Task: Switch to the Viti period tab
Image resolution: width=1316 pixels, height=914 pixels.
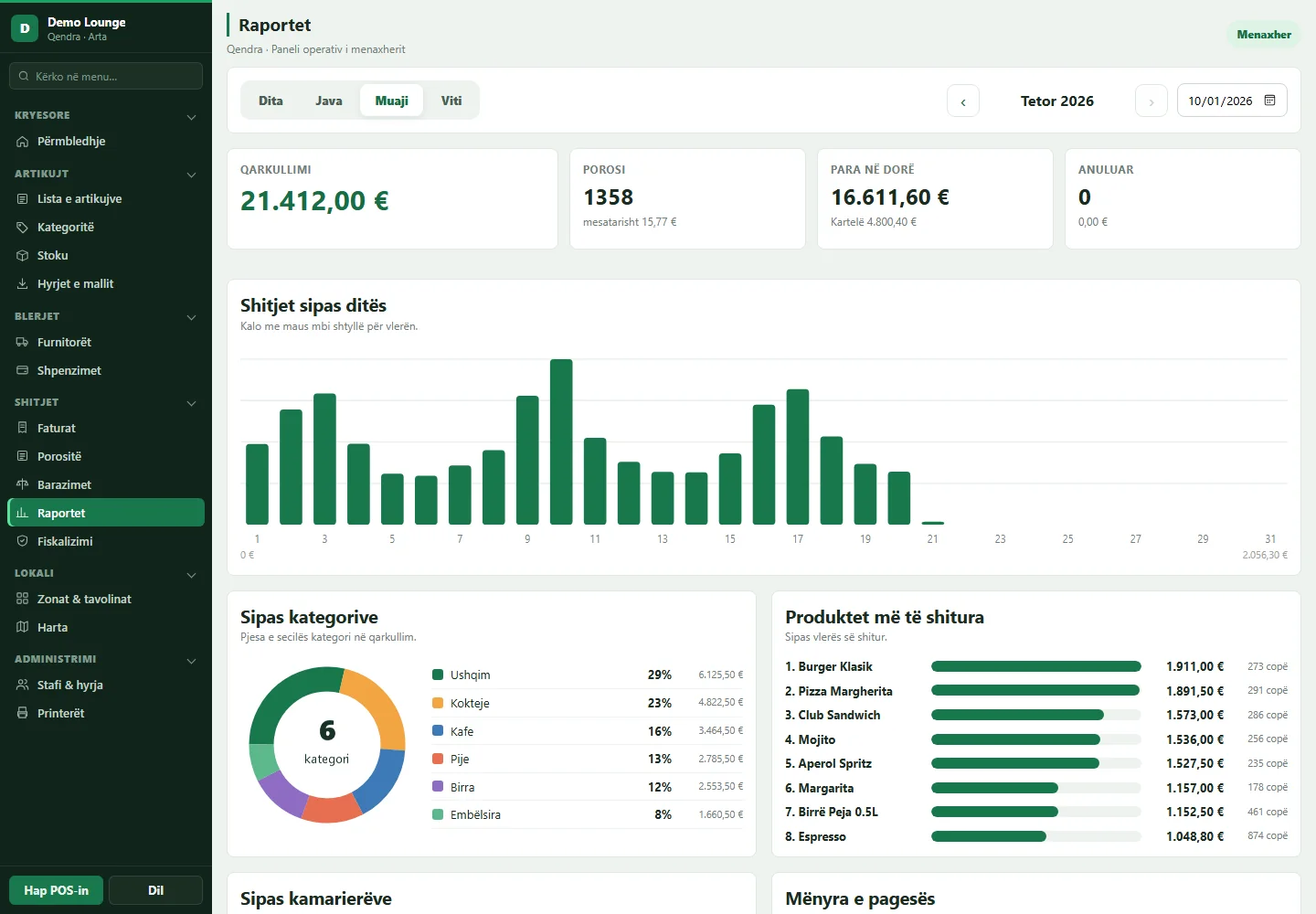Action: 451,101
